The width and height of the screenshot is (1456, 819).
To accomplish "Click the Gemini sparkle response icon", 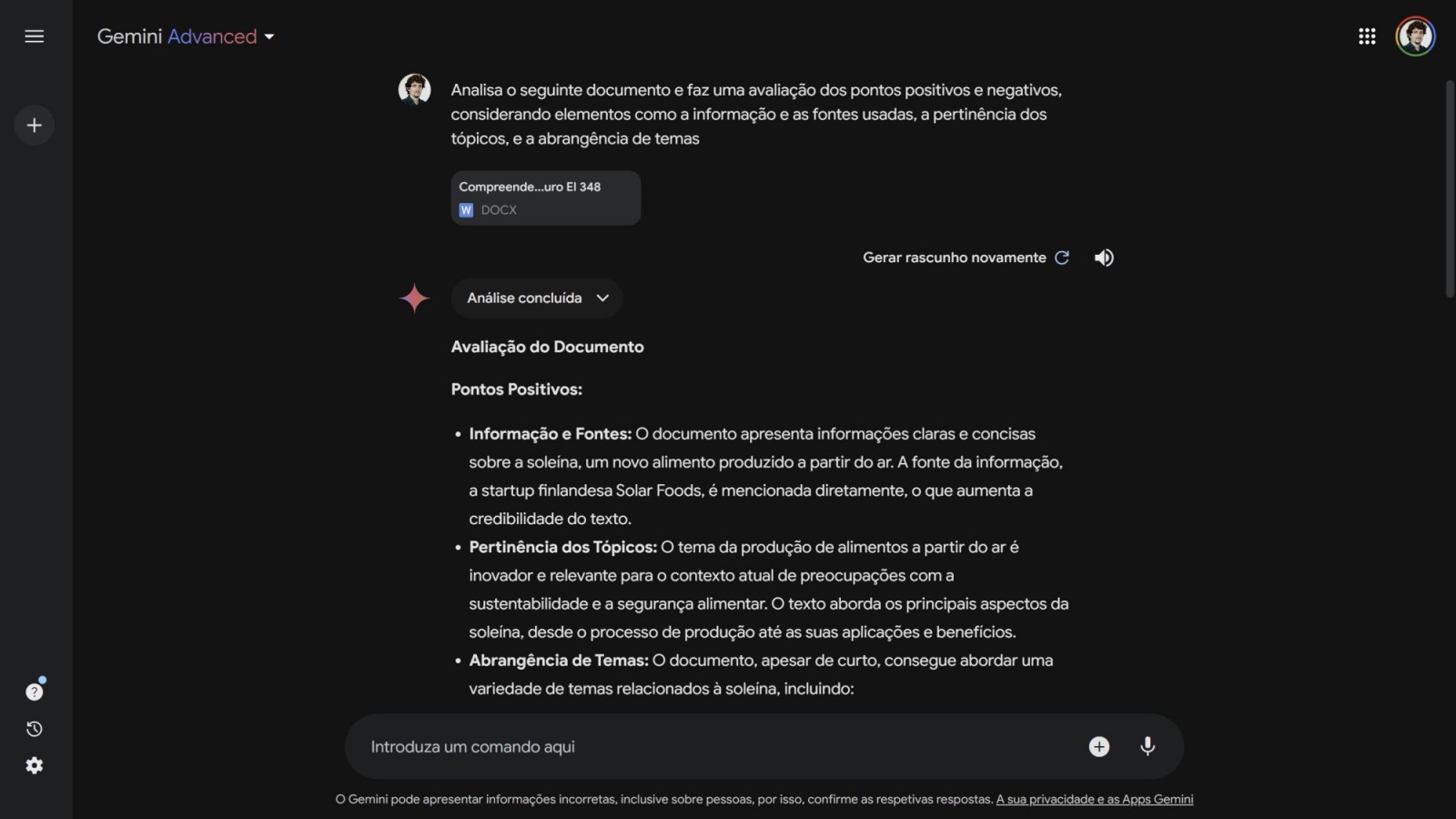I will (414, 298).
